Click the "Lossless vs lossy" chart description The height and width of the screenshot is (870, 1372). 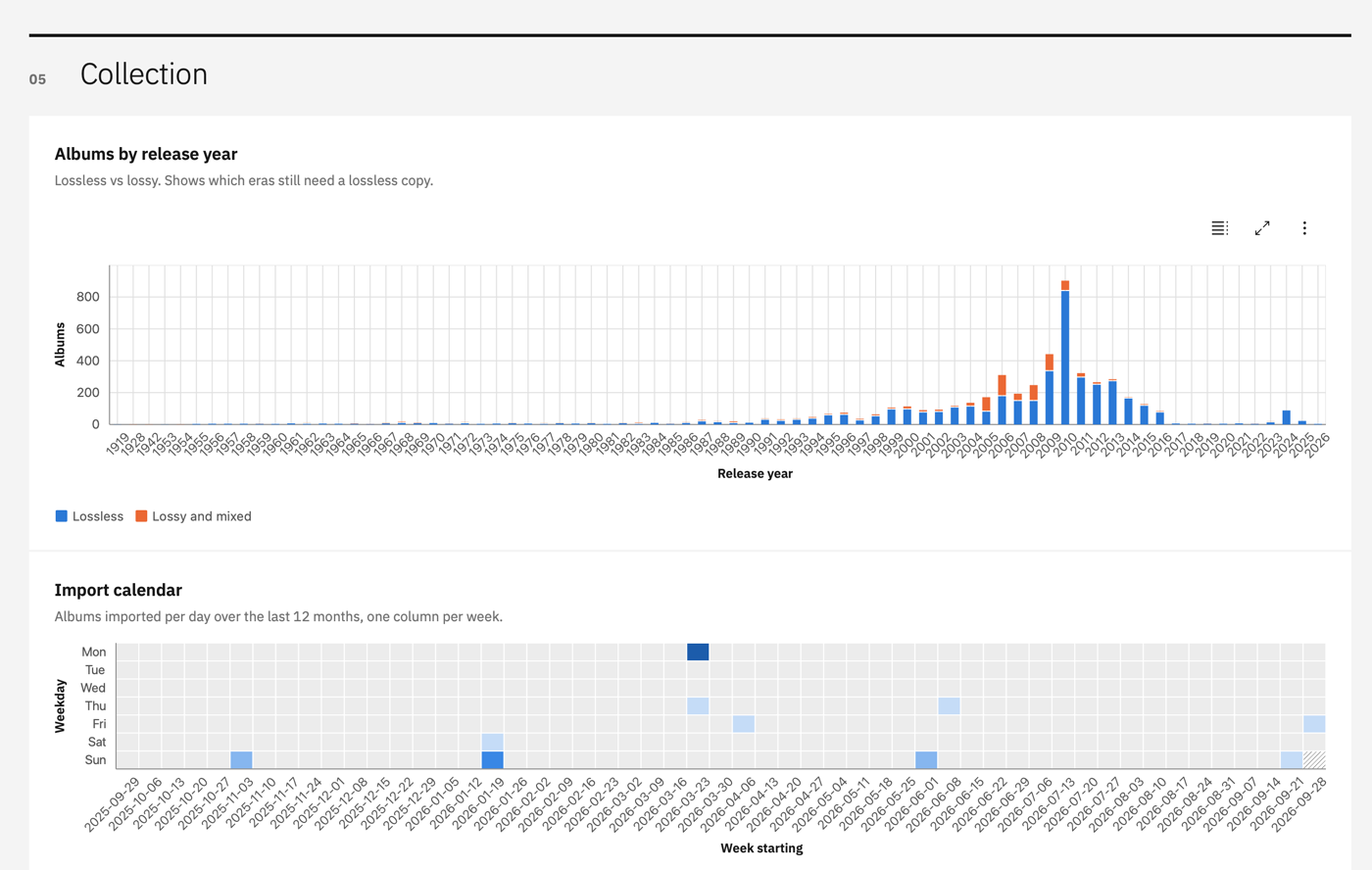244,180
